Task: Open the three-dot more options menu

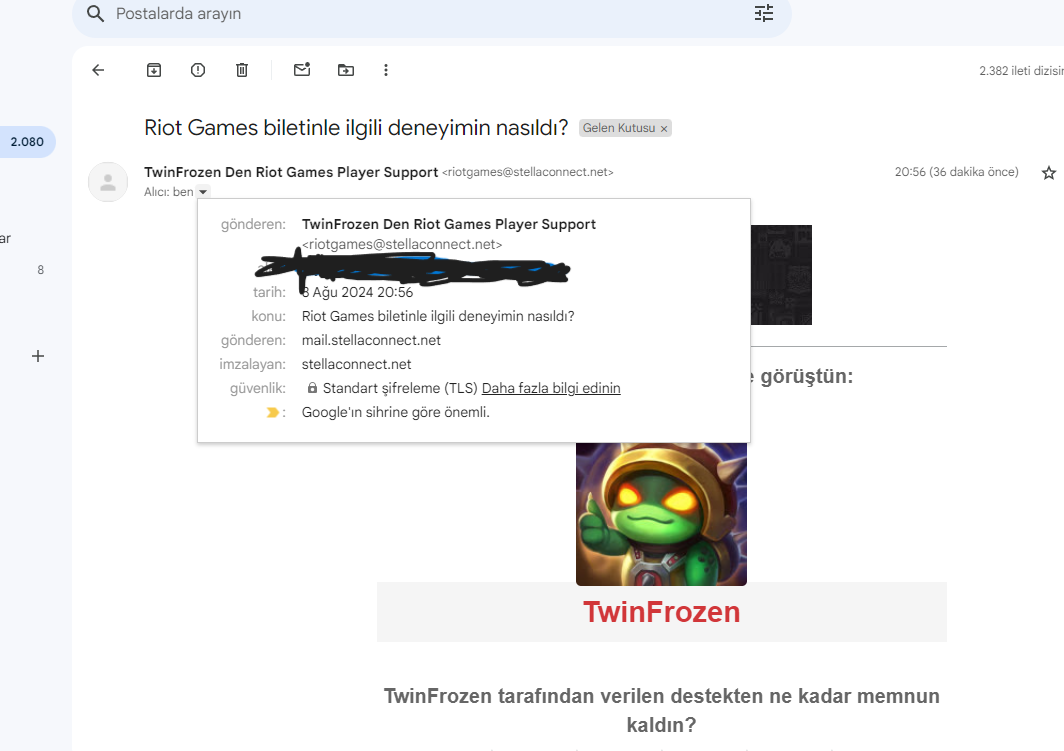Action: tap(385, 70)
